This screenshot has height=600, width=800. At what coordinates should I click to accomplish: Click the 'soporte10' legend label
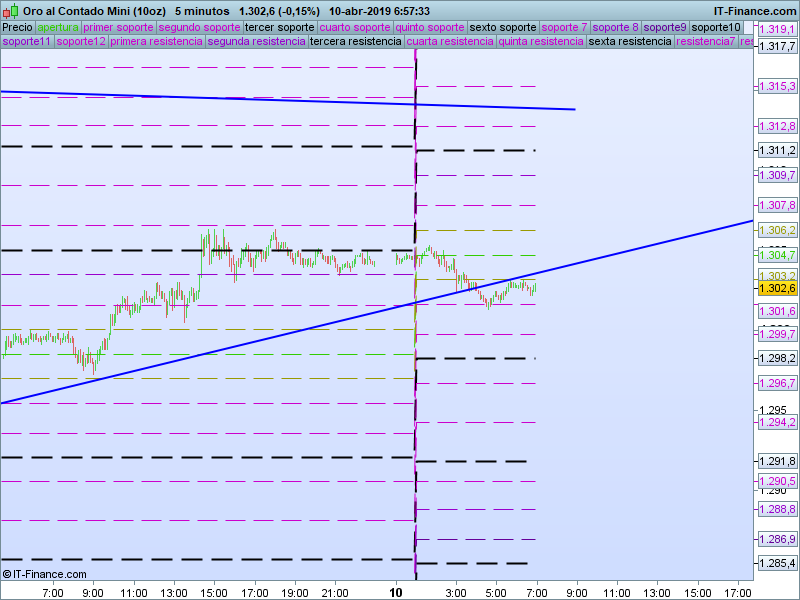pos(716,27)
